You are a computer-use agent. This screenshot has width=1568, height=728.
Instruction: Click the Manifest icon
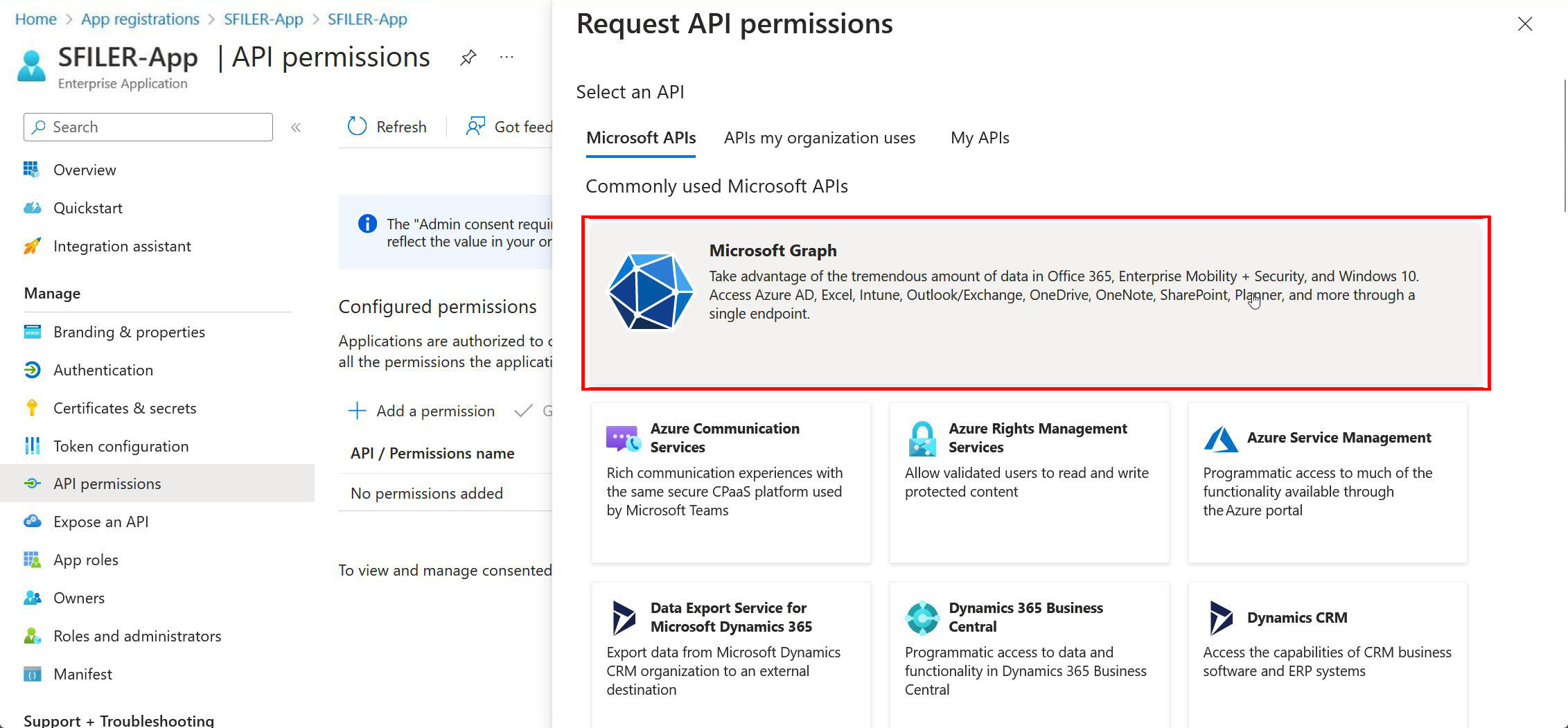pos(32,674)
